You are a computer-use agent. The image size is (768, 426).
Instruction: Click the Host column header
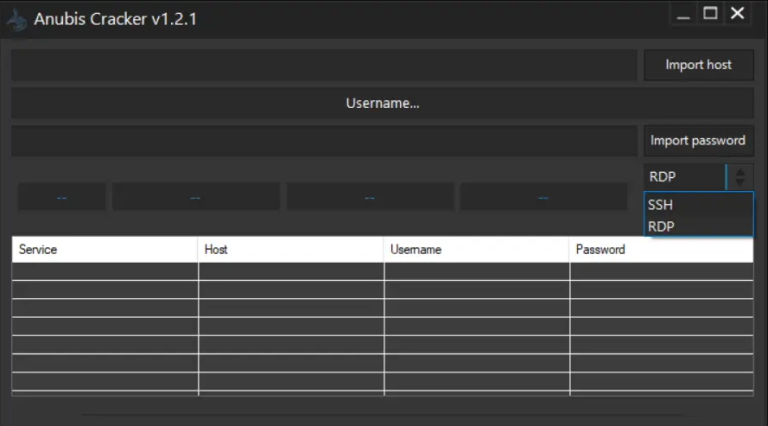[x=291, y=250]
